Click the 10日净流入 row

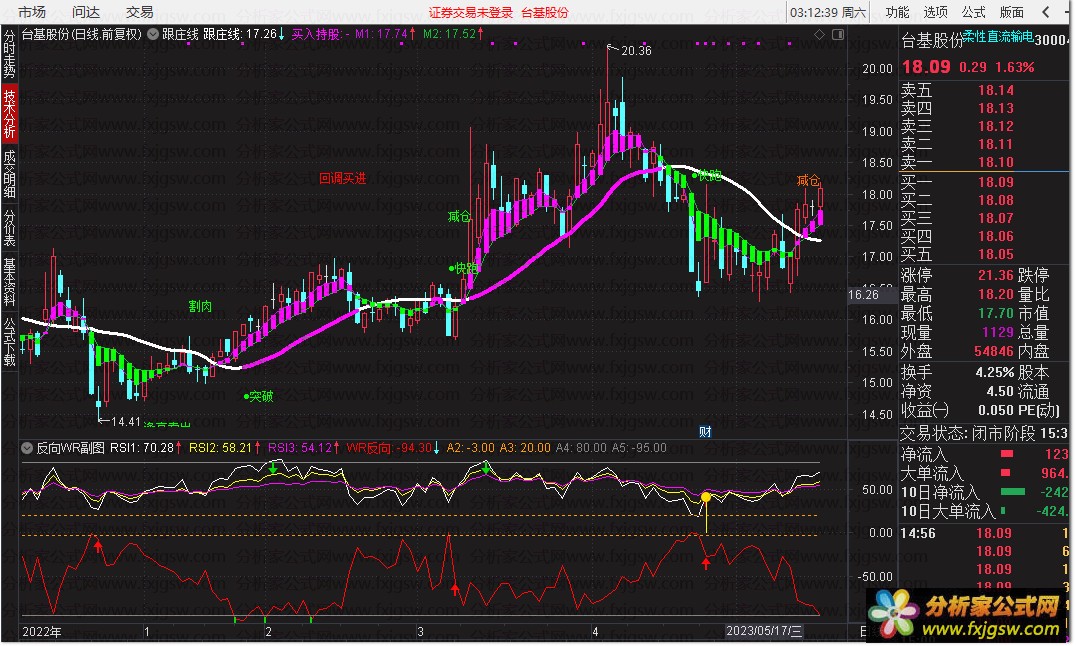[x=985, y=492]
